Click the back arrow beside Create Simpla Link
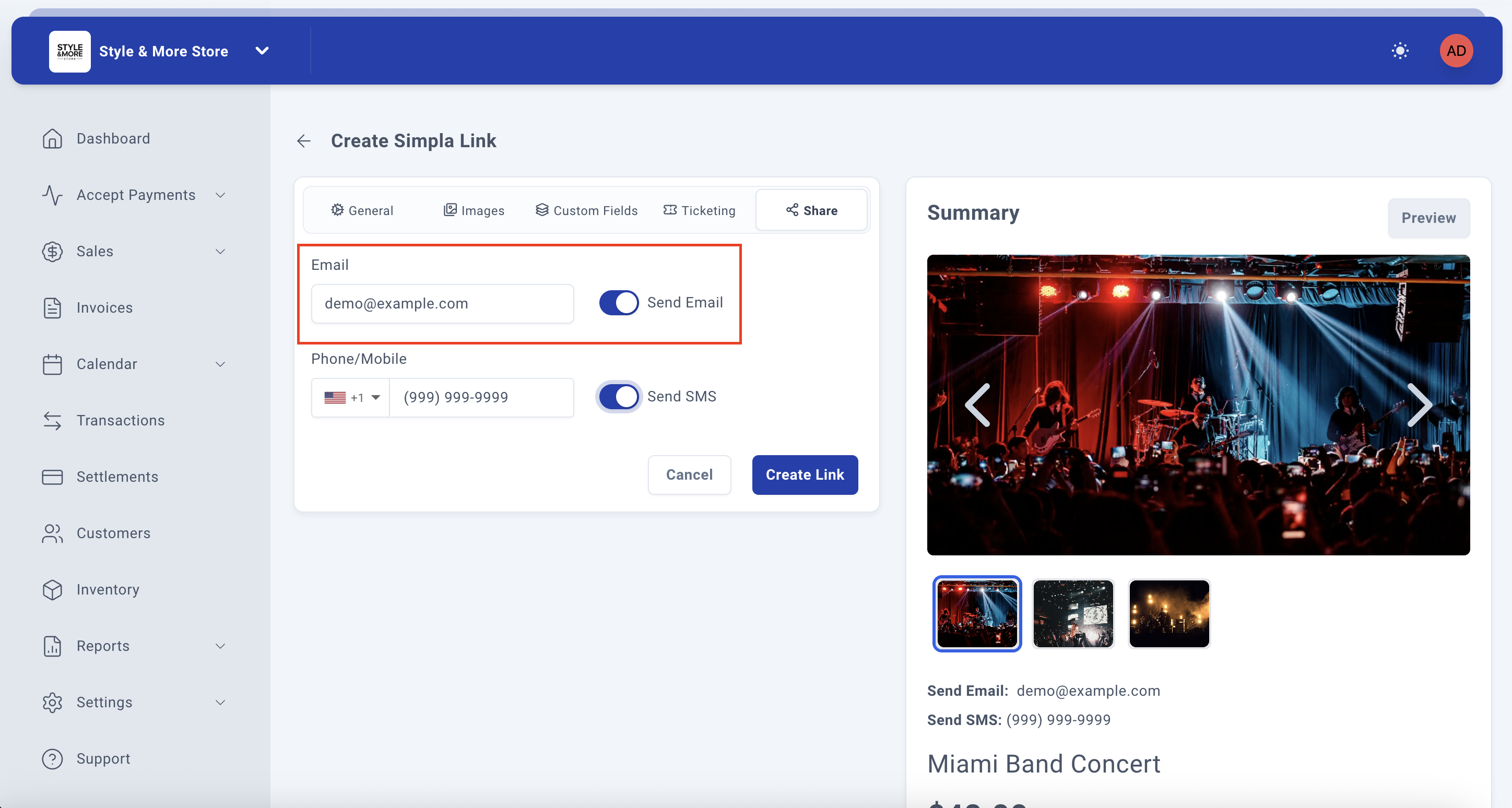 click(303, 141)
